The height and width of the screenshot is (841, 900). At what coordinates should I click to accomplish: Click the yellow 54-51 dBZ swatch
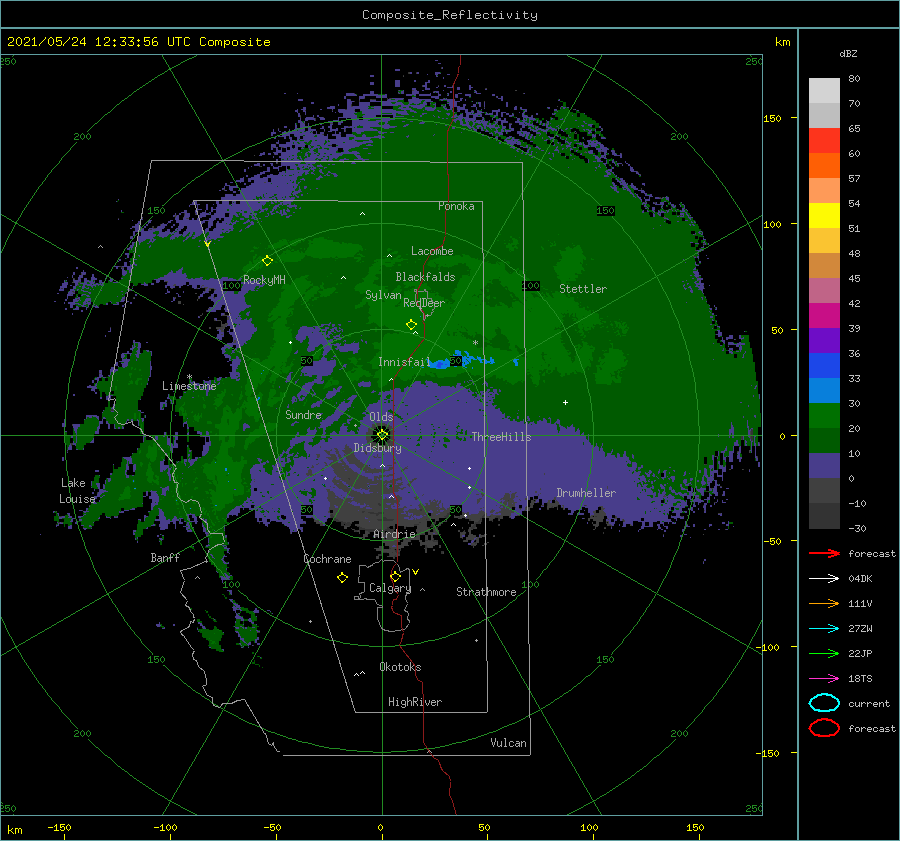pos(824,216)
